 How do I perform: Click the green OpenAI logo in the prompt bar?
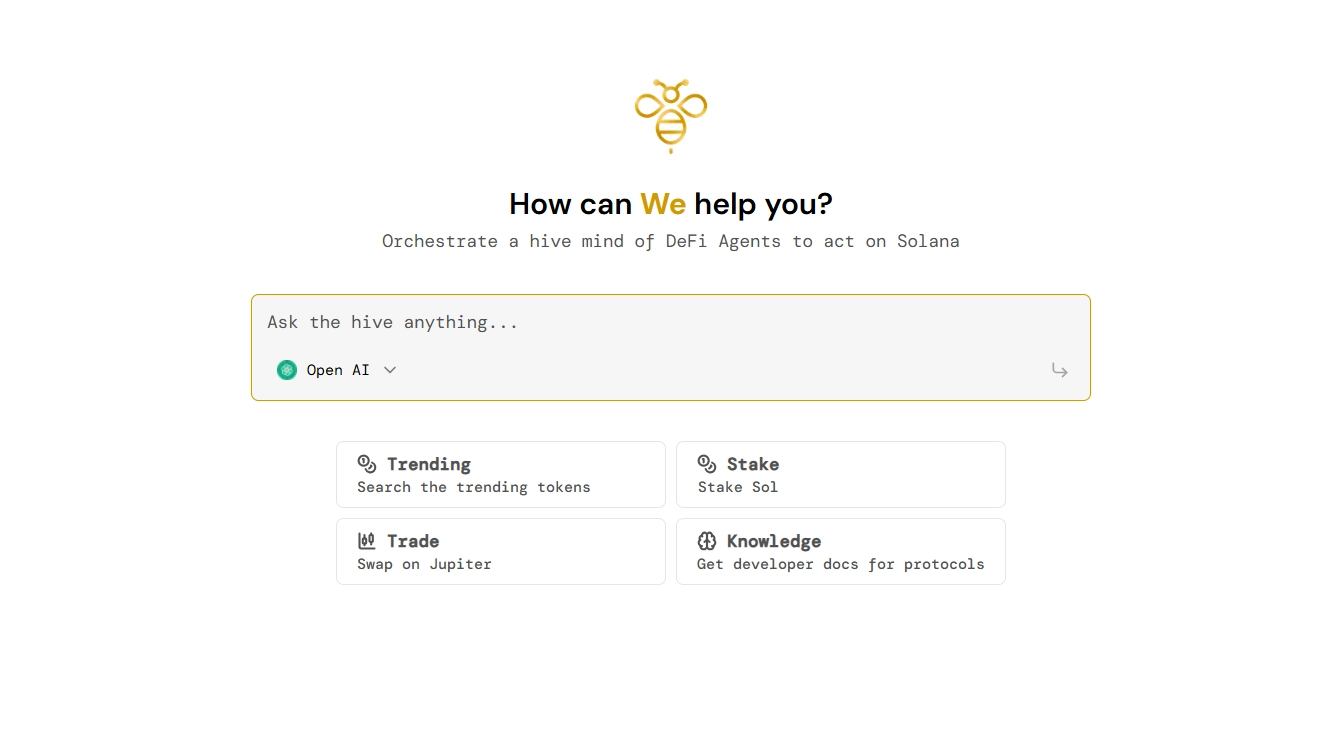[x=287, y=370]
